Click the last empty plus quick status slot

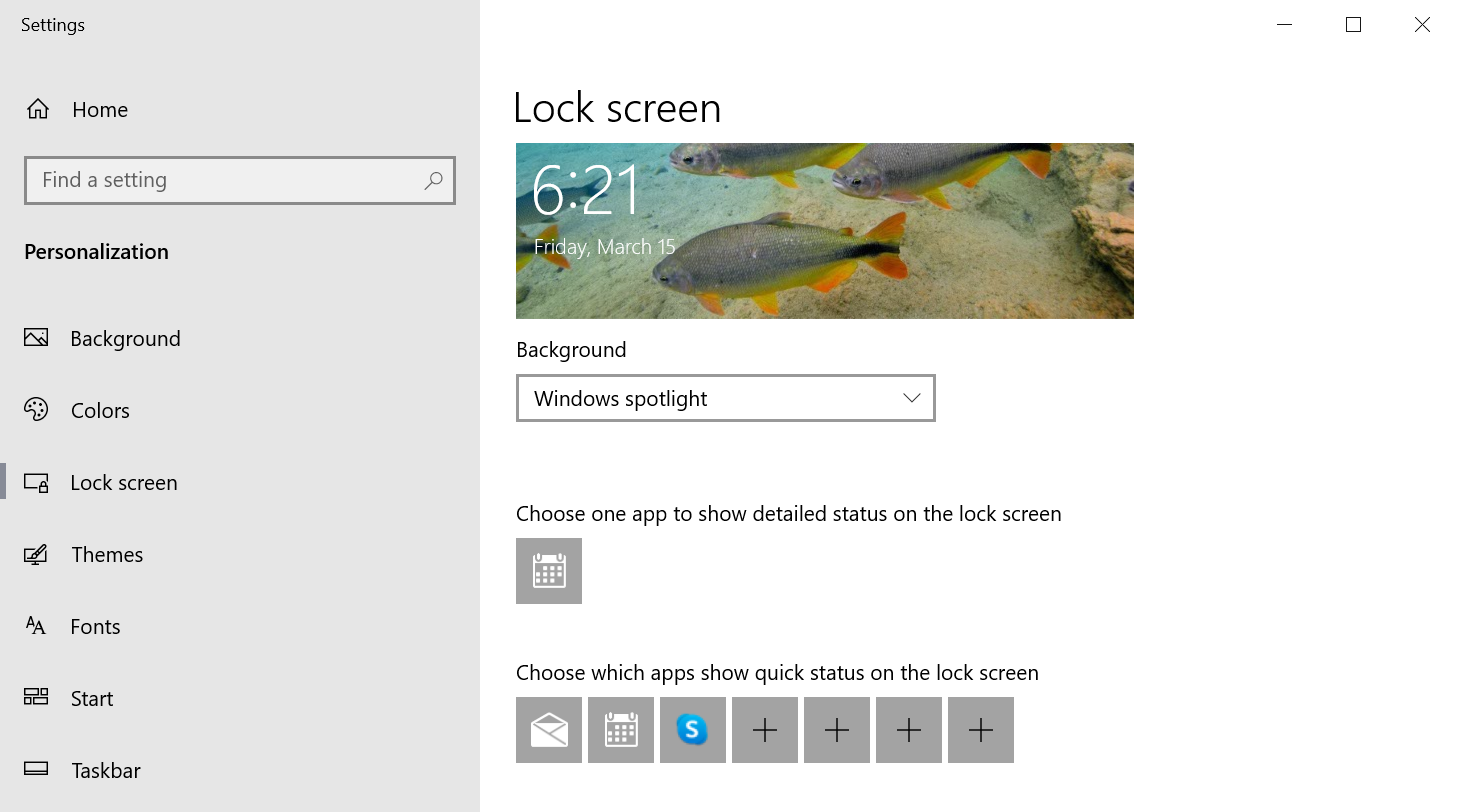click(980, 730)
